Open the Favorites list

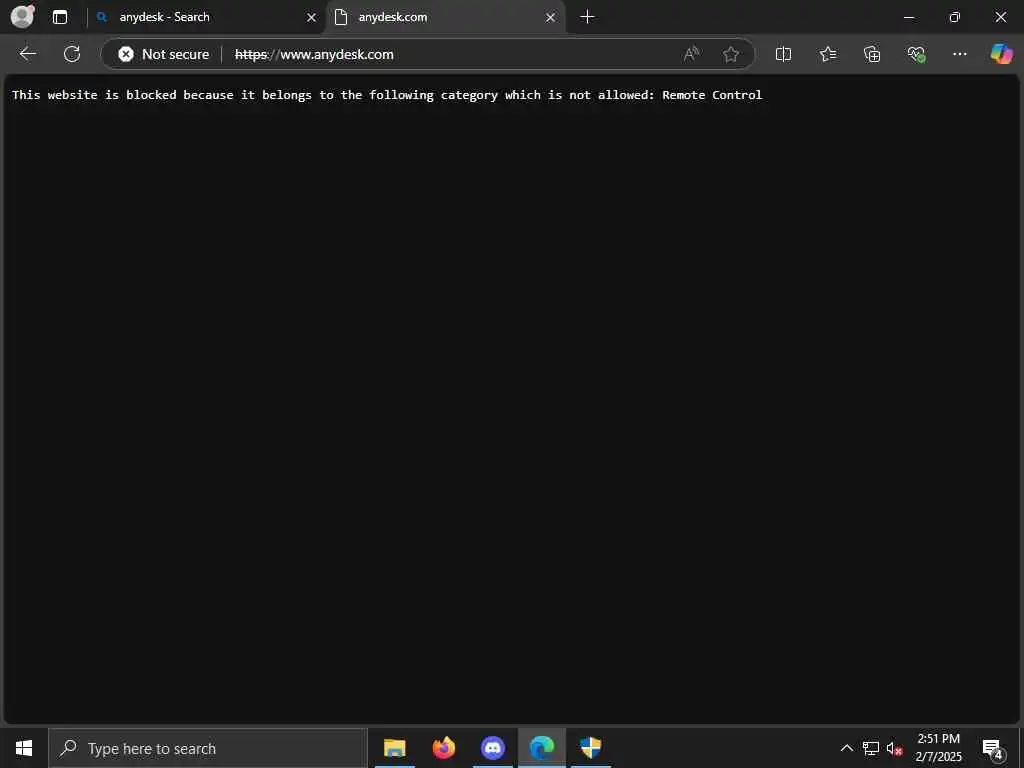pos(827,54)
